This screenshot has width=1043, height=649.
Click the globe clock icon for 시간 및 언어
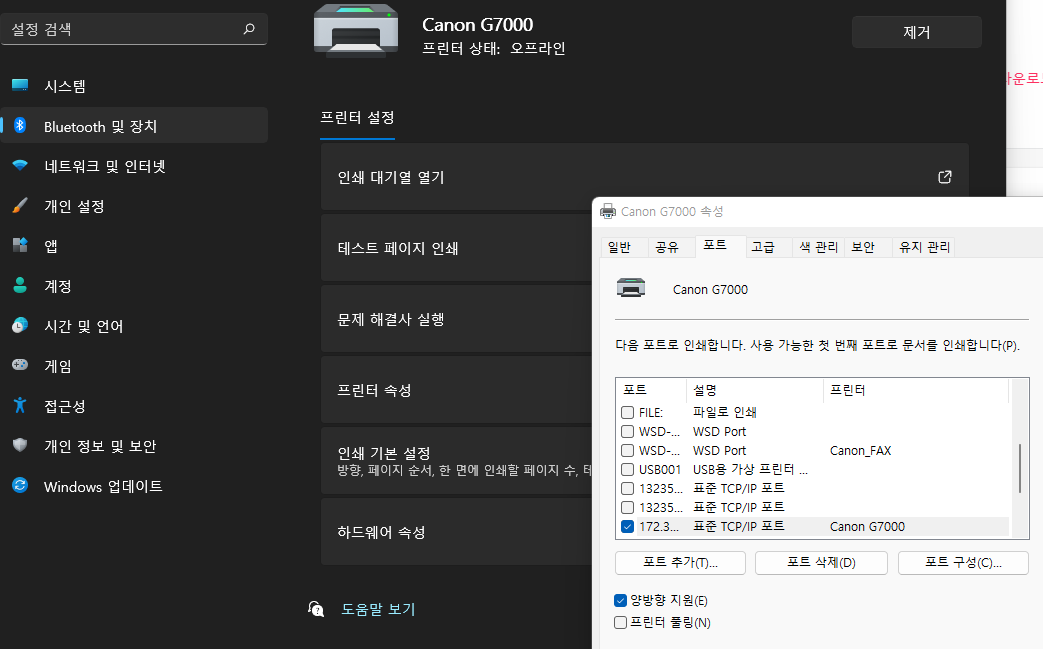20,325
